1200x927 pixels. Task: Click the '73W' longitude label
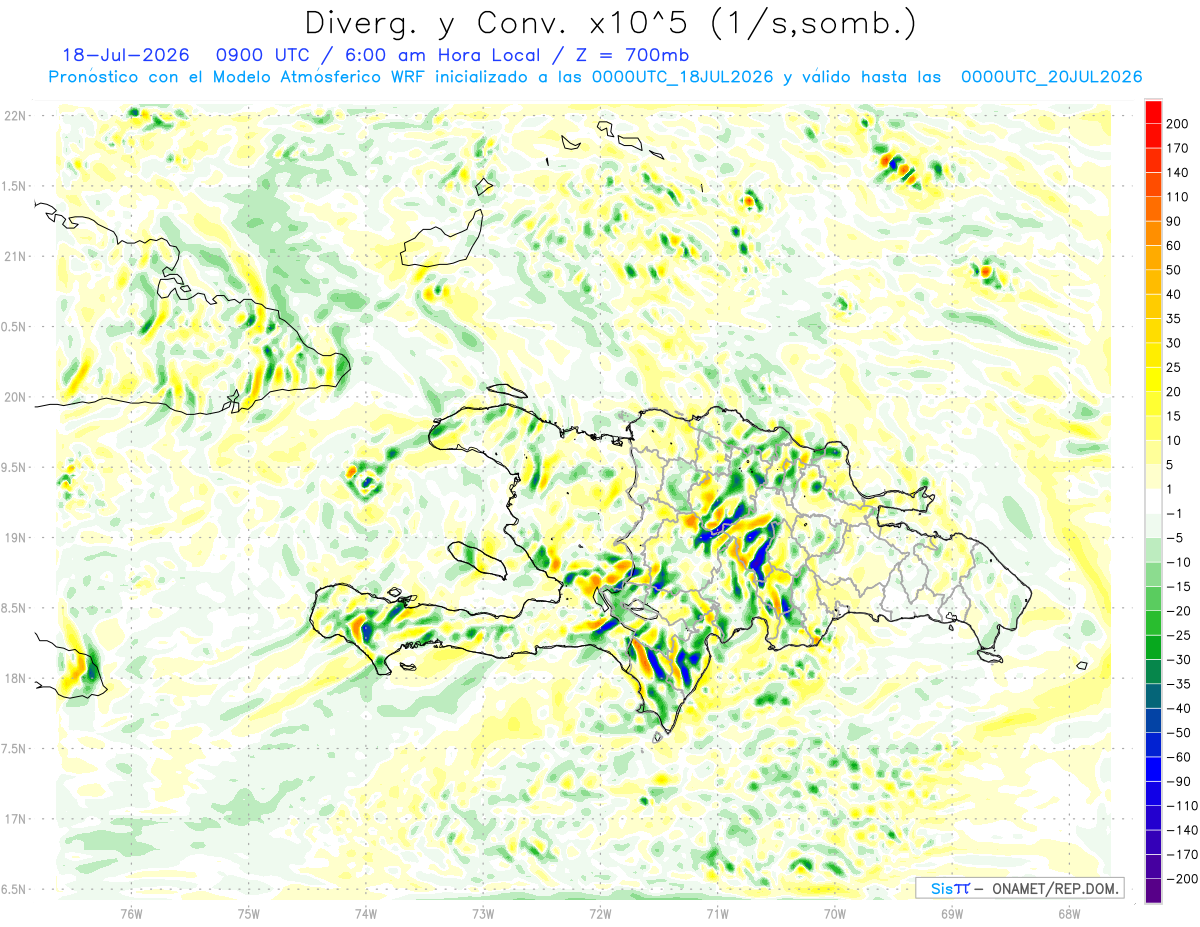[482, 913]
